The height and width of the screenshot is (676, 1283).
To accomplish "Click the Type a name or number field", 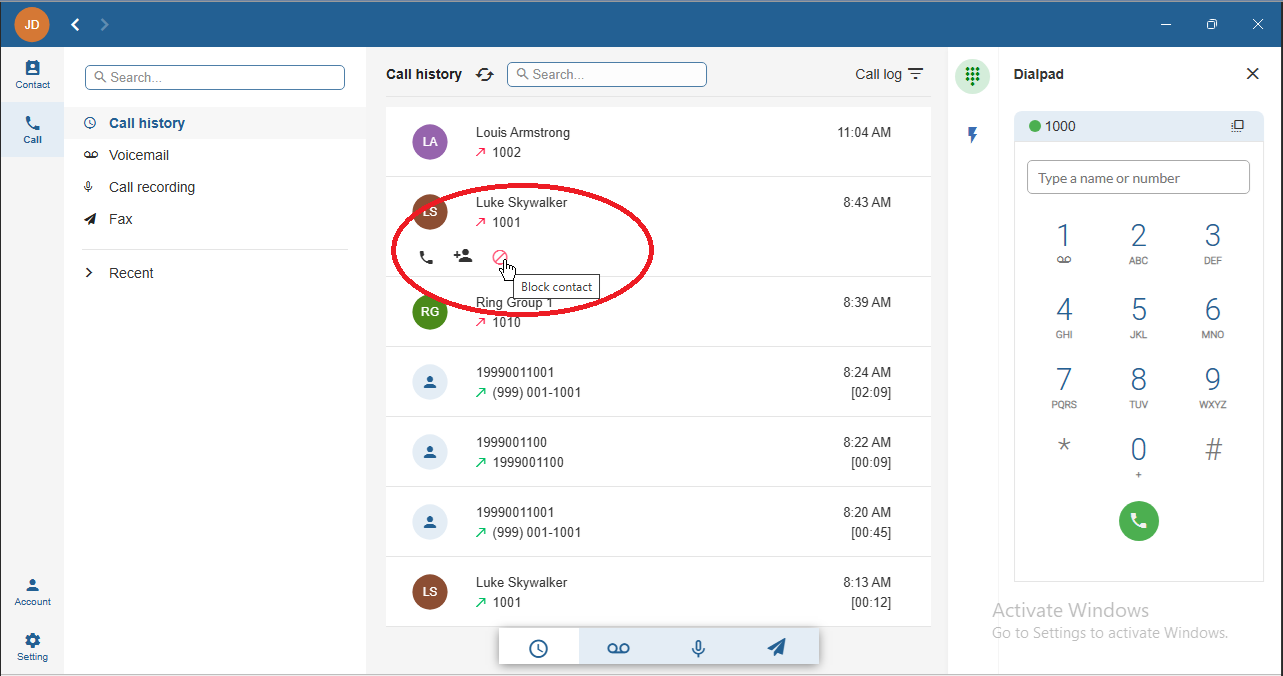I will pyautogui.click(x=1138, y=177).
